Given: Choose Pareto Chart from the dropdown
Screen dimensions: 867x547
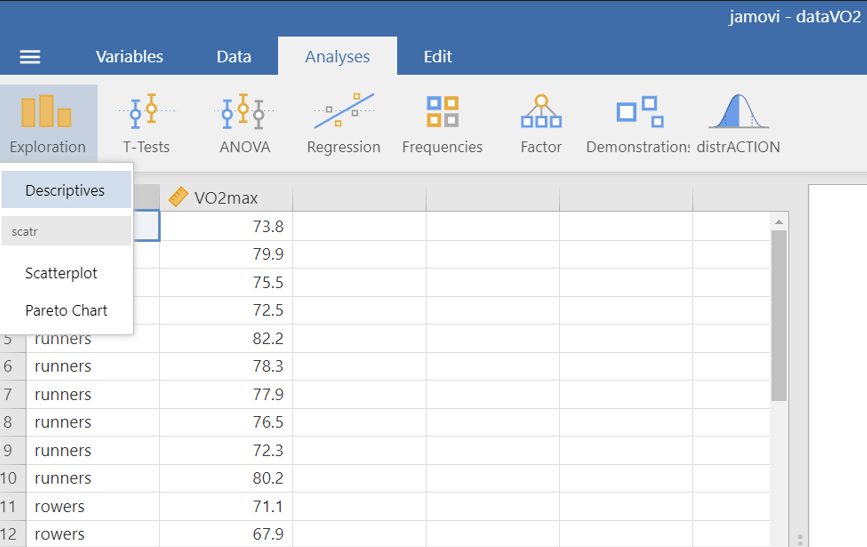Looking at the screenshot, I should (x=66, y=310).
